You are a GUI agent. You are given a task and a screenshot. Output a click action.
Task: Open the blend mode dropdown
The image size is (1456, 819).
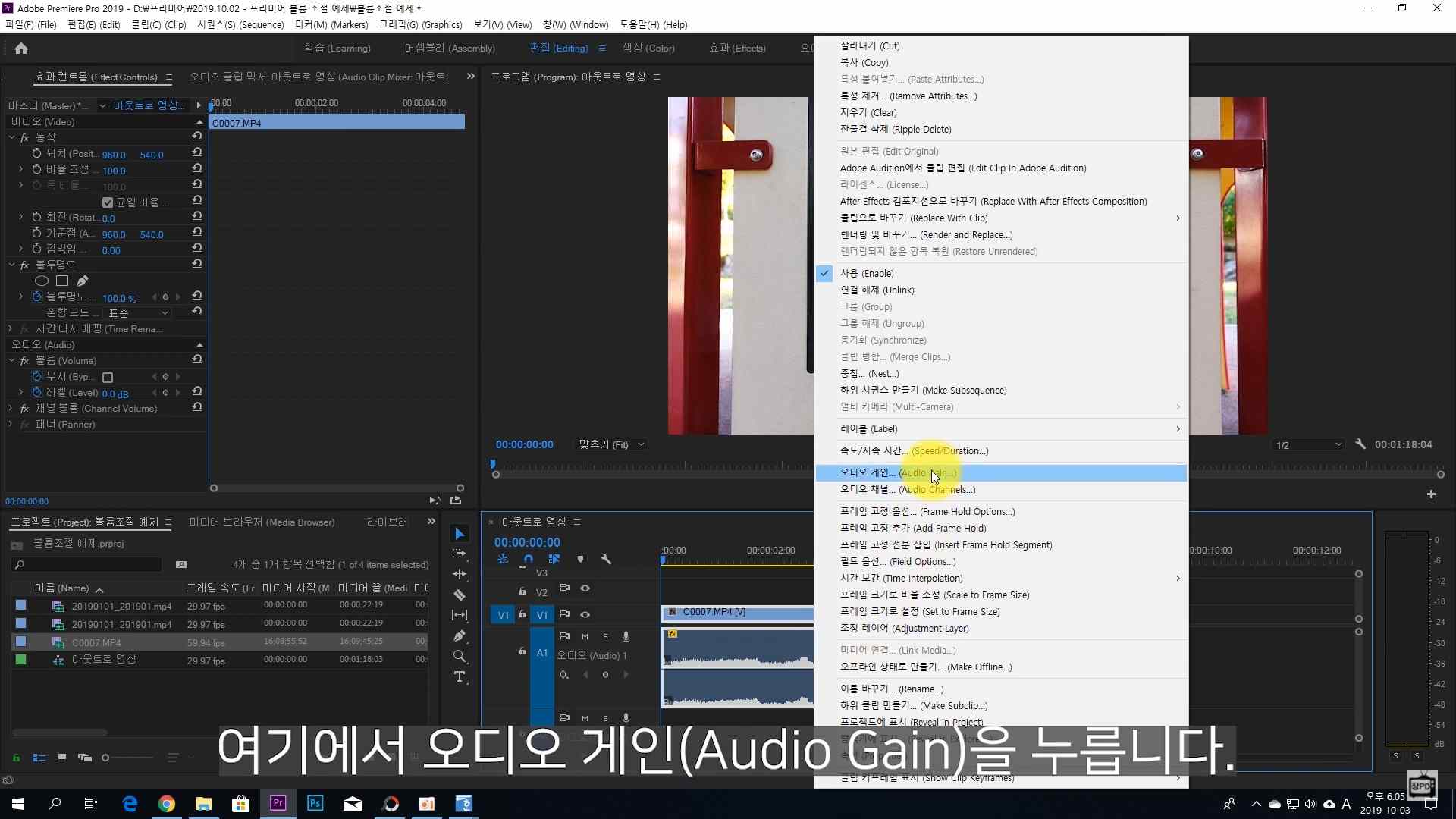click(138, 313)
